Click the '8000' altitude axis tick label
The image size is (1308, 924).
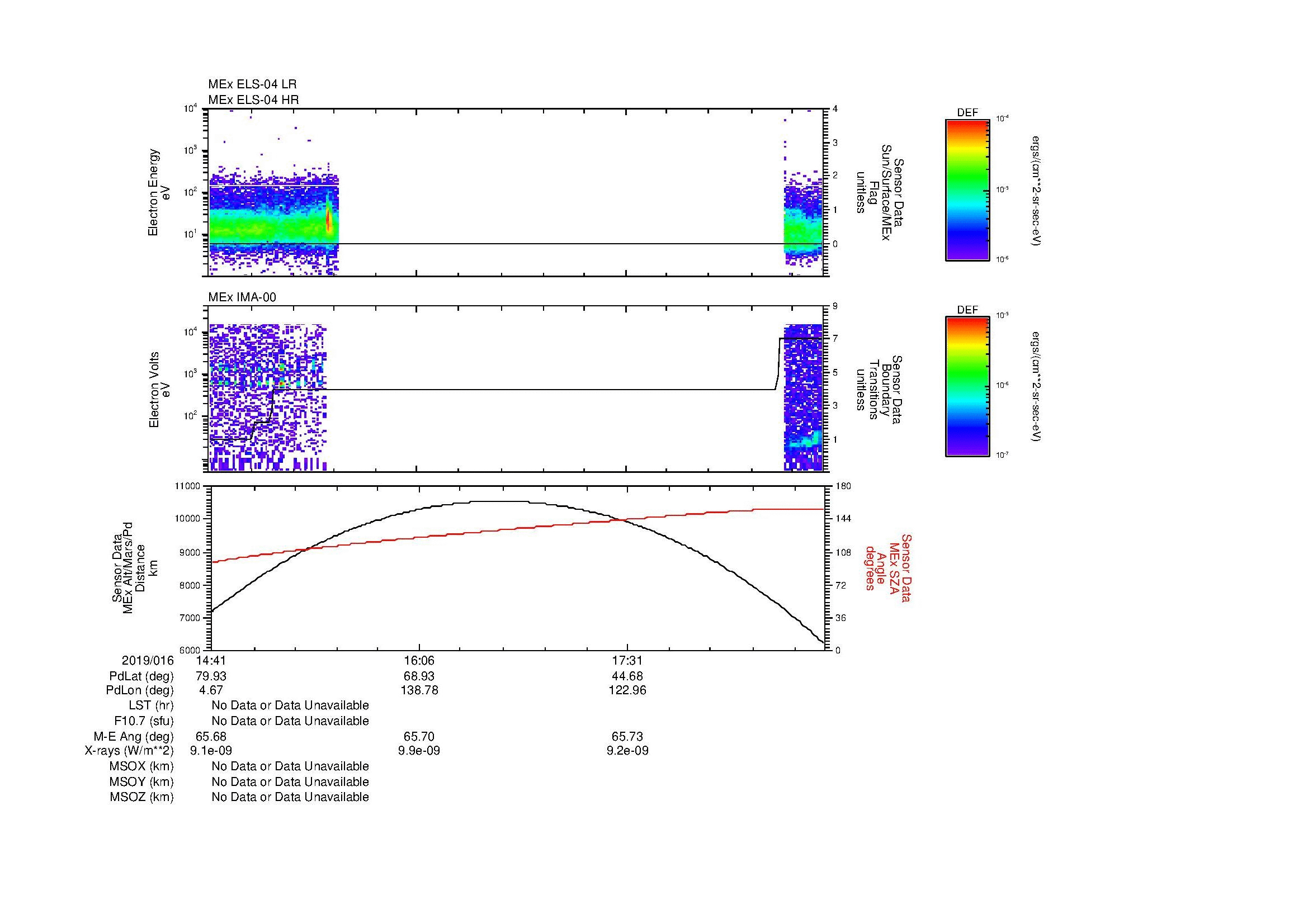coord(191,585)
